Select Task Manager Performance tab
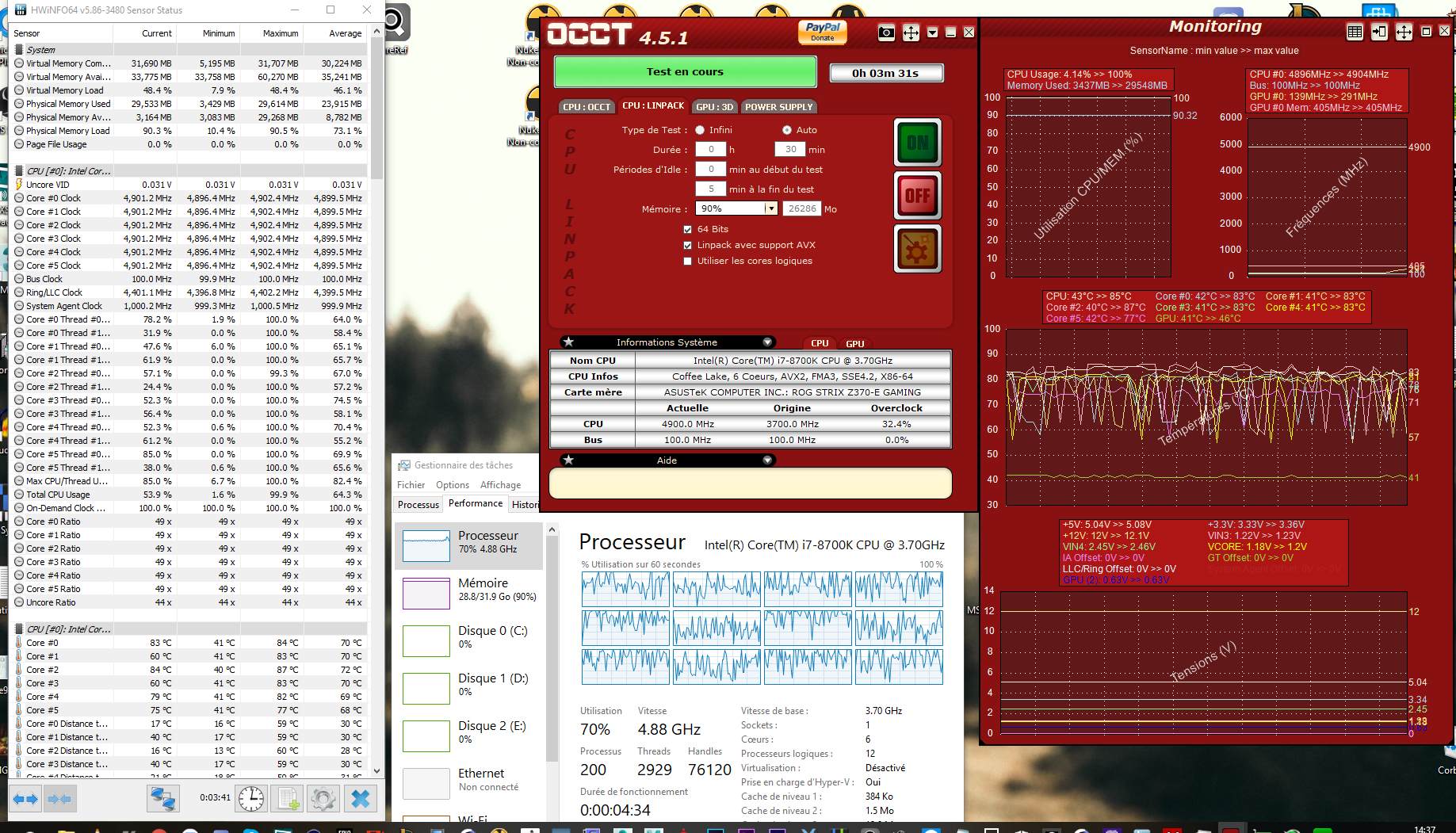1456x833 pixels. (x=476, y=503)
